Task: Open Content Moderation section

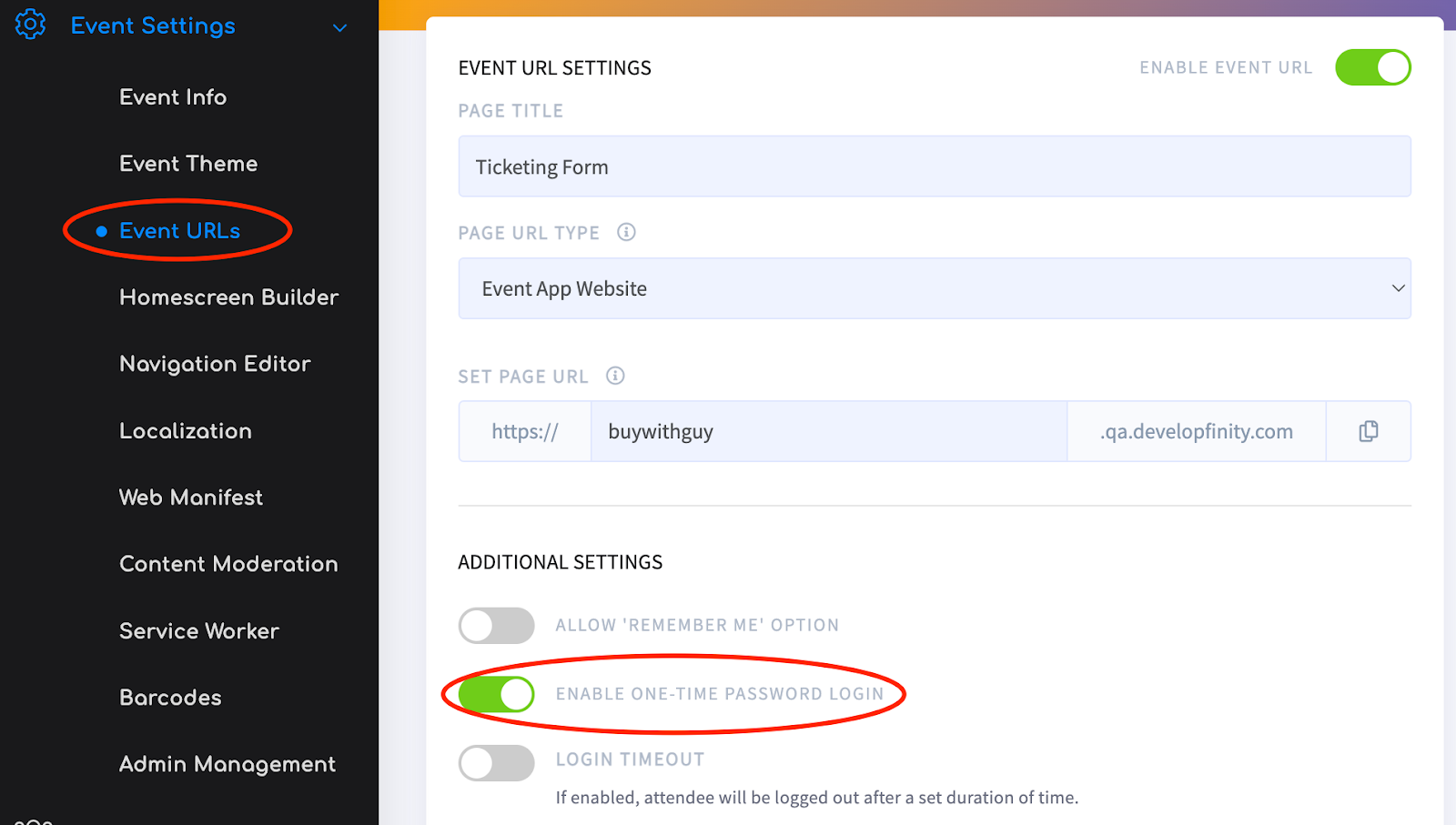Action: point(228,564)
